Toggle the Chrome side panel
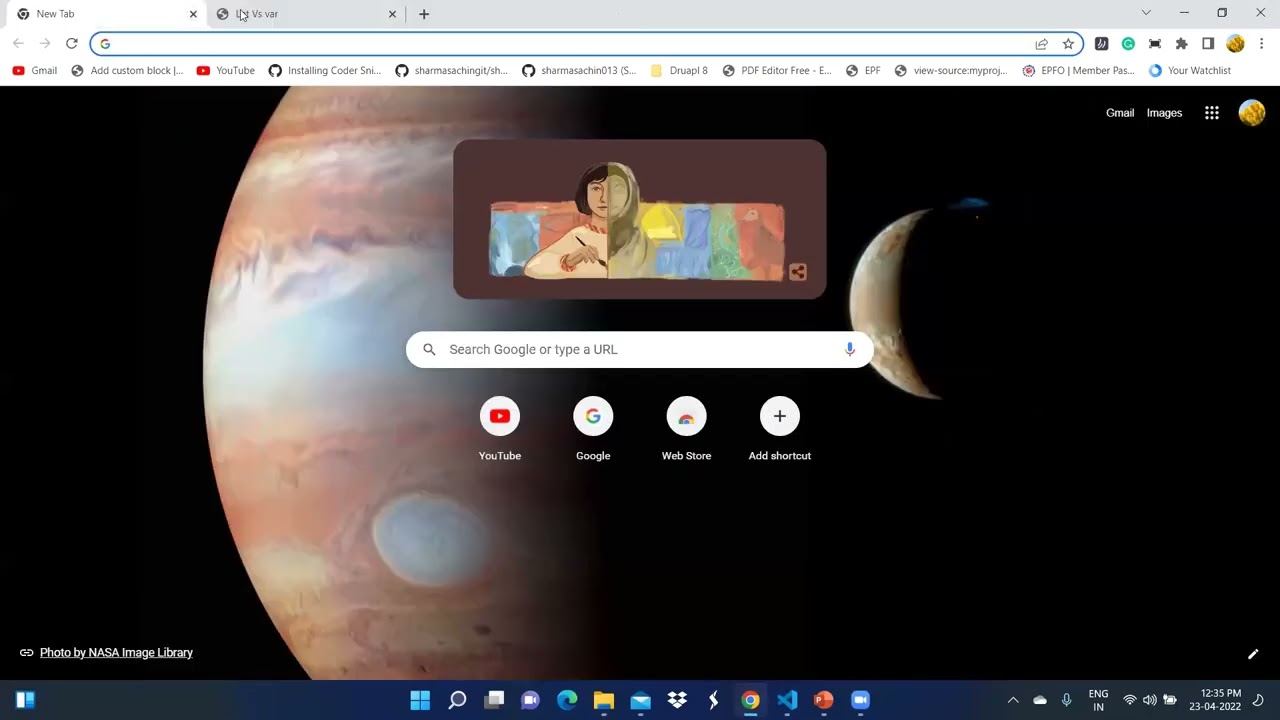Viewport: 1280px width, 720px height. [x=1208, y=44]
